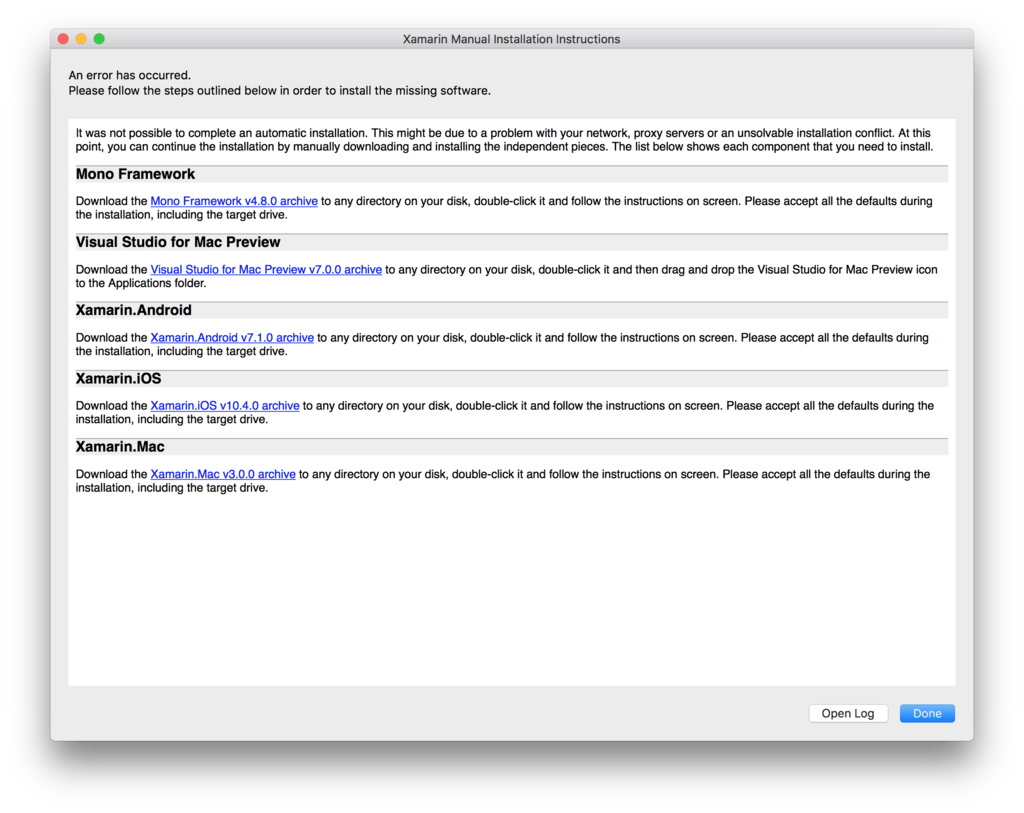Image resolution: width=1024 pixels, height=813 pixels.
Task: Click the paragraph starting 'It was not possible'
Action: [x=504, y=140]
